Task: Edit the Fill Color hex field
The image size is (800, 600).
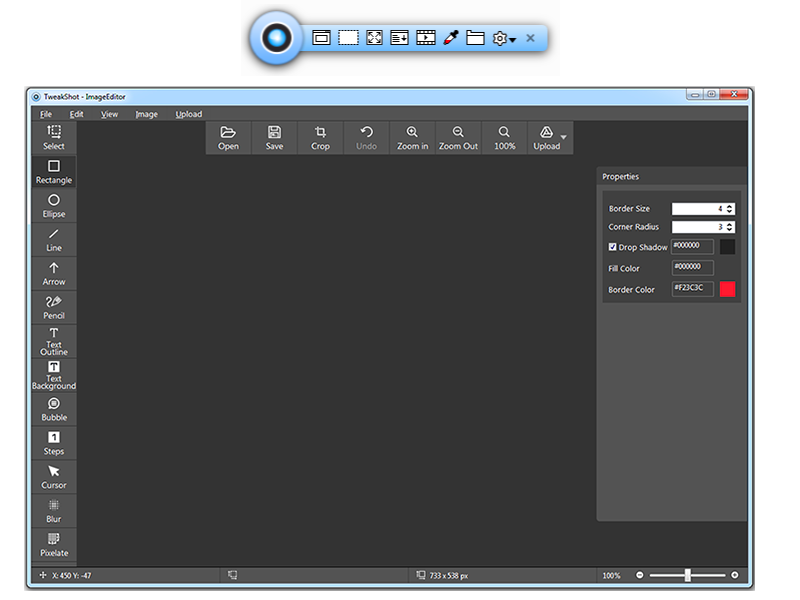Action: click(692, 267)
